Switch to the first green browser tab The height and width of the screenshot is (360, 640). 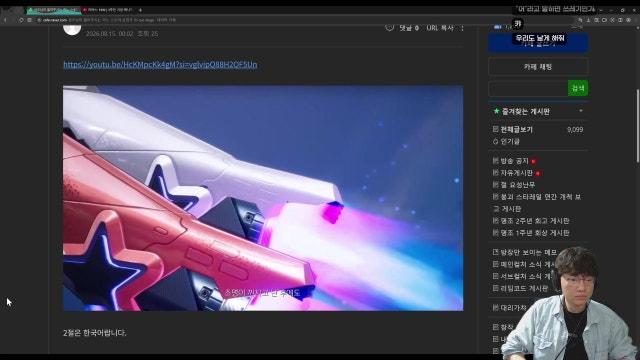(53, 10)
